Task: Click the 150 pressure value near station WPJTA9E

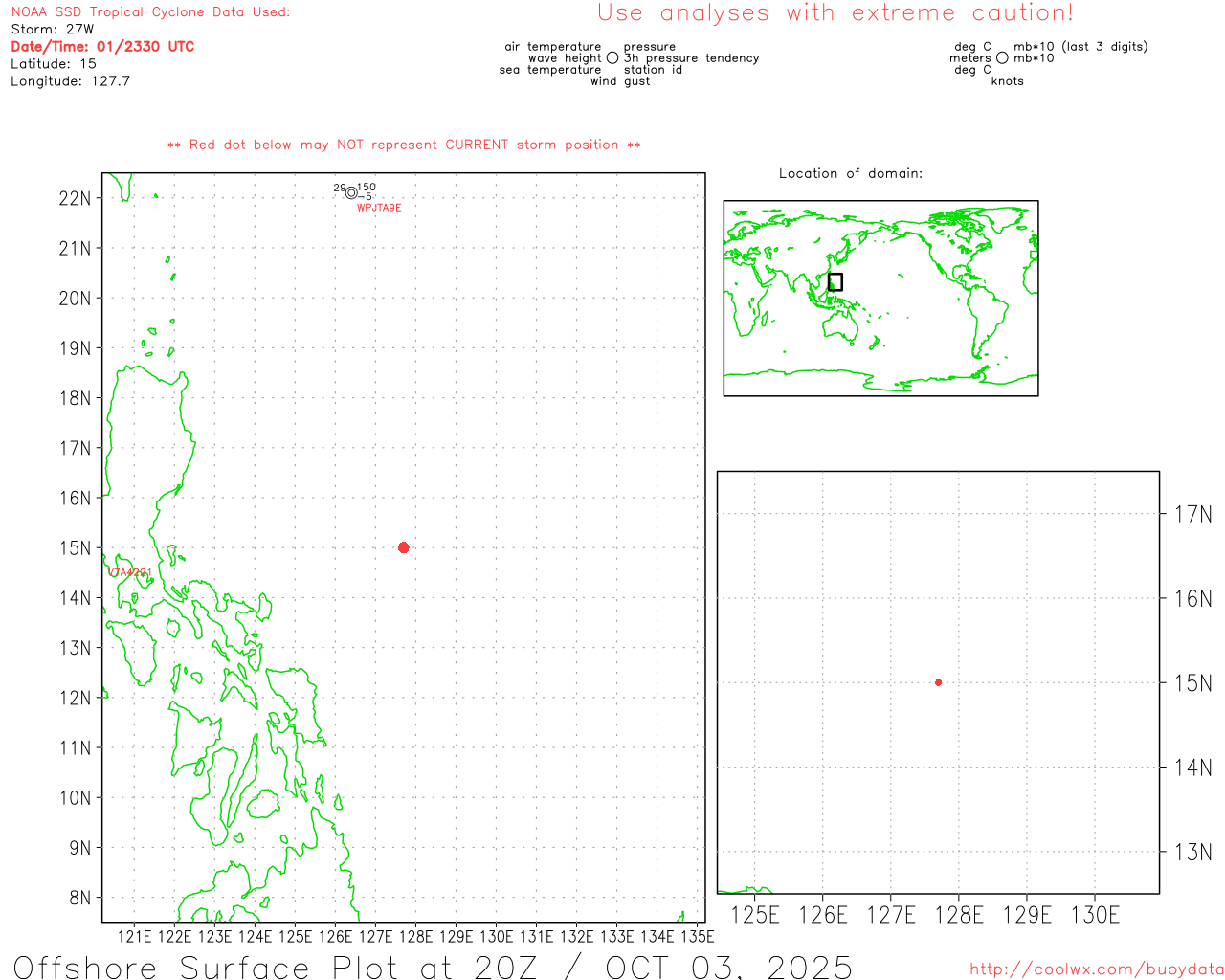Action: (x=367, y=188)
